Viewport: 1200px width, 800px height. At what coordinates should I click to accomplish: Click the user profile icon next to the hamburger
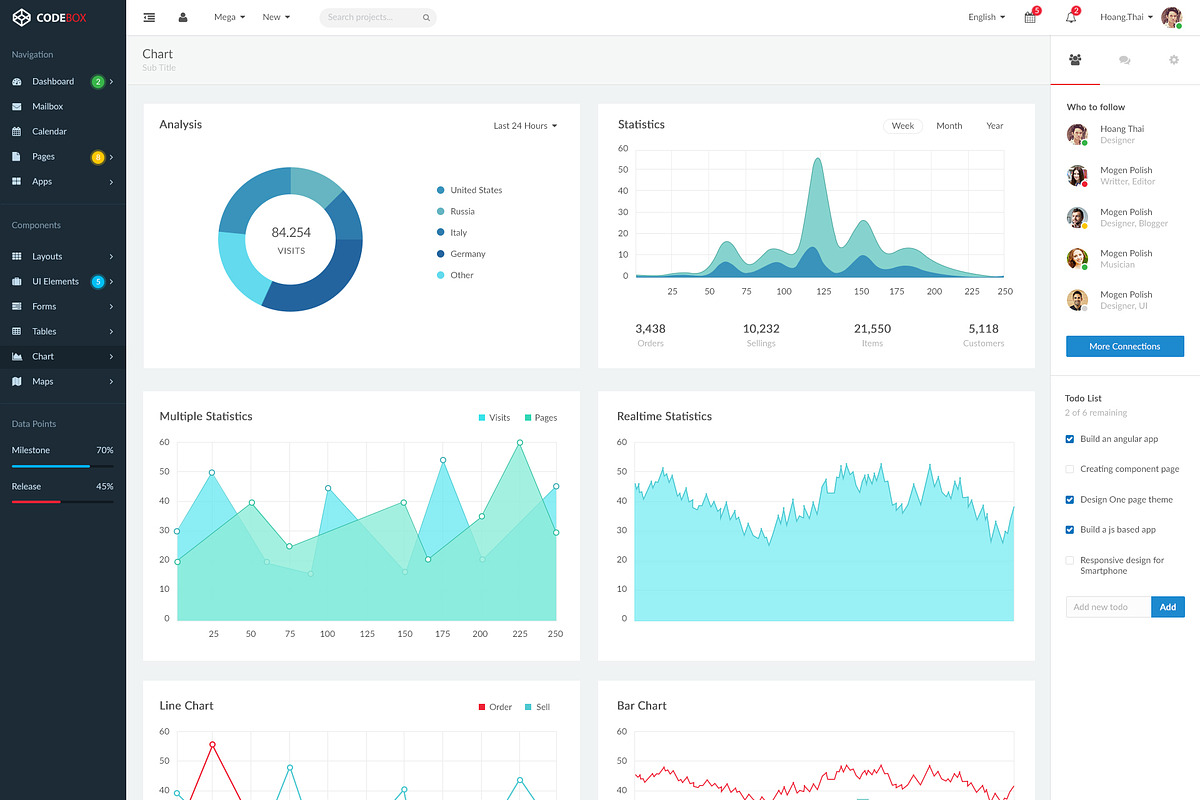coord(182,17)
